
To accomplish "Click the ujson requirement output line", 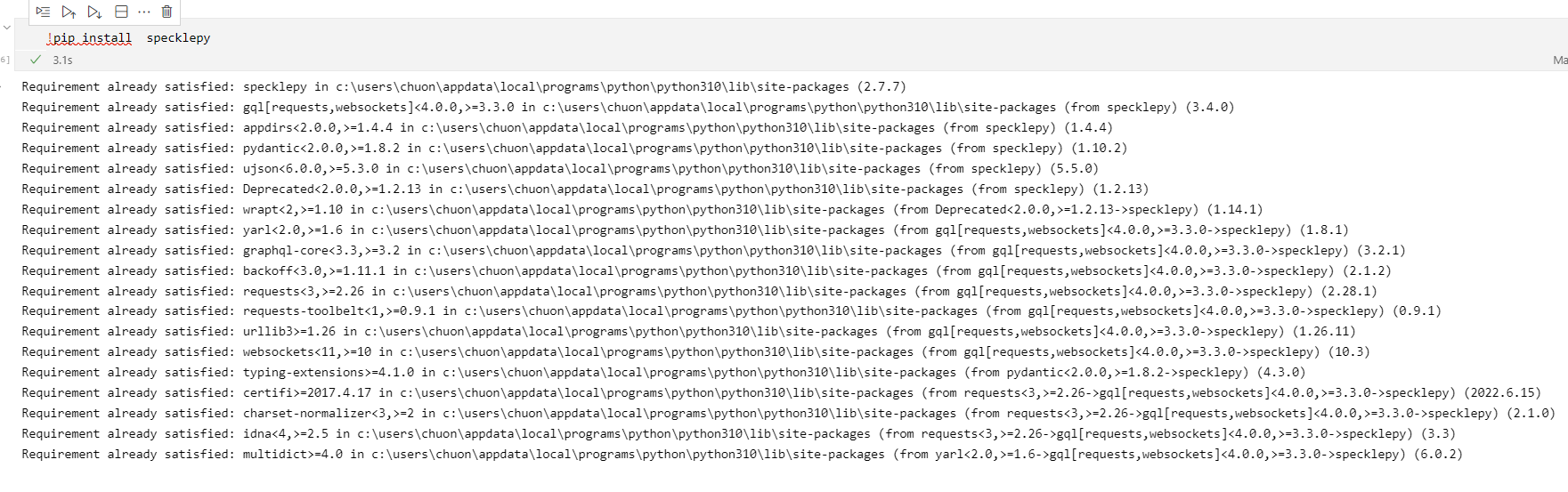I will 559,169.
